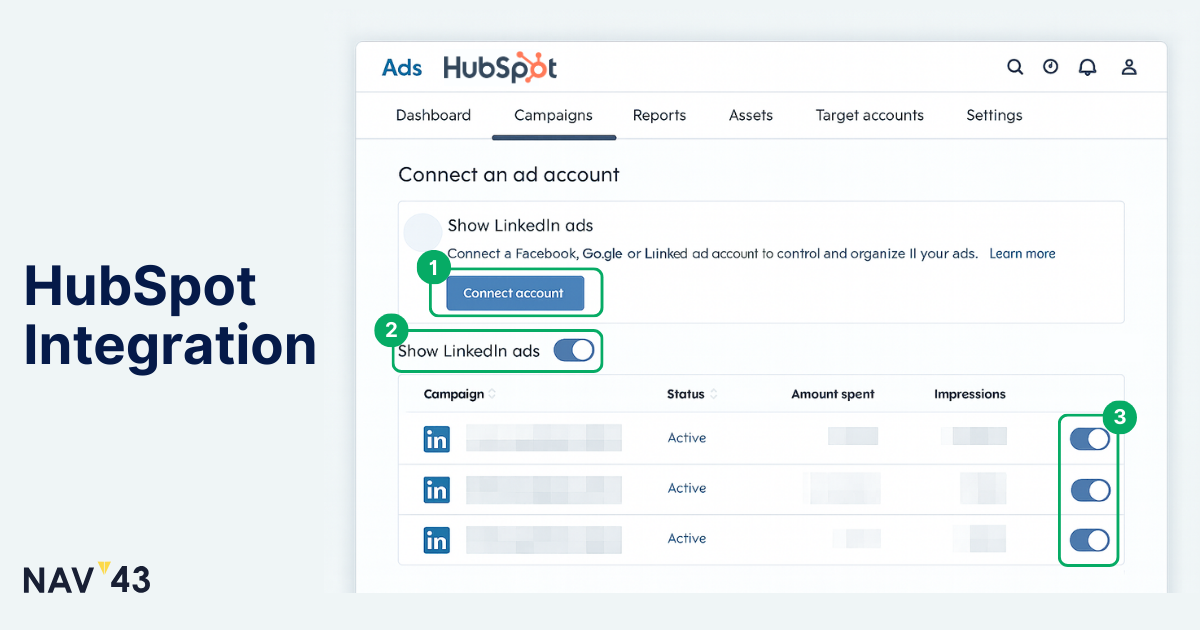This screenshot has height=630, width=1200.
Task: Open the Learn more link
Action: [x=1022, y=253]
